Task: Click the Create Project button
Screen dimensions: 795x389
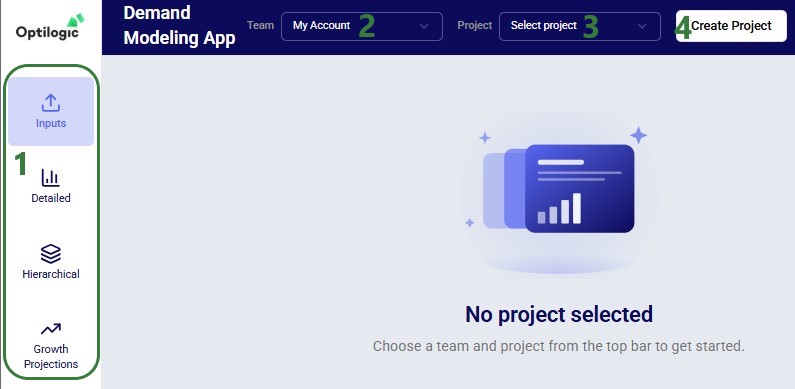Action: (x=731, y=26)
